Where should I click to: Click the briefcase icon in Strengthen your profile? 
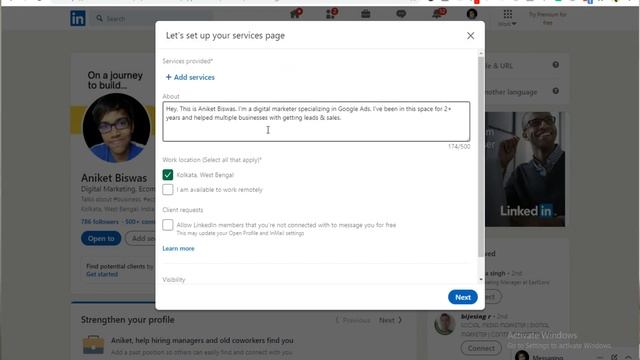click(93, 345)
